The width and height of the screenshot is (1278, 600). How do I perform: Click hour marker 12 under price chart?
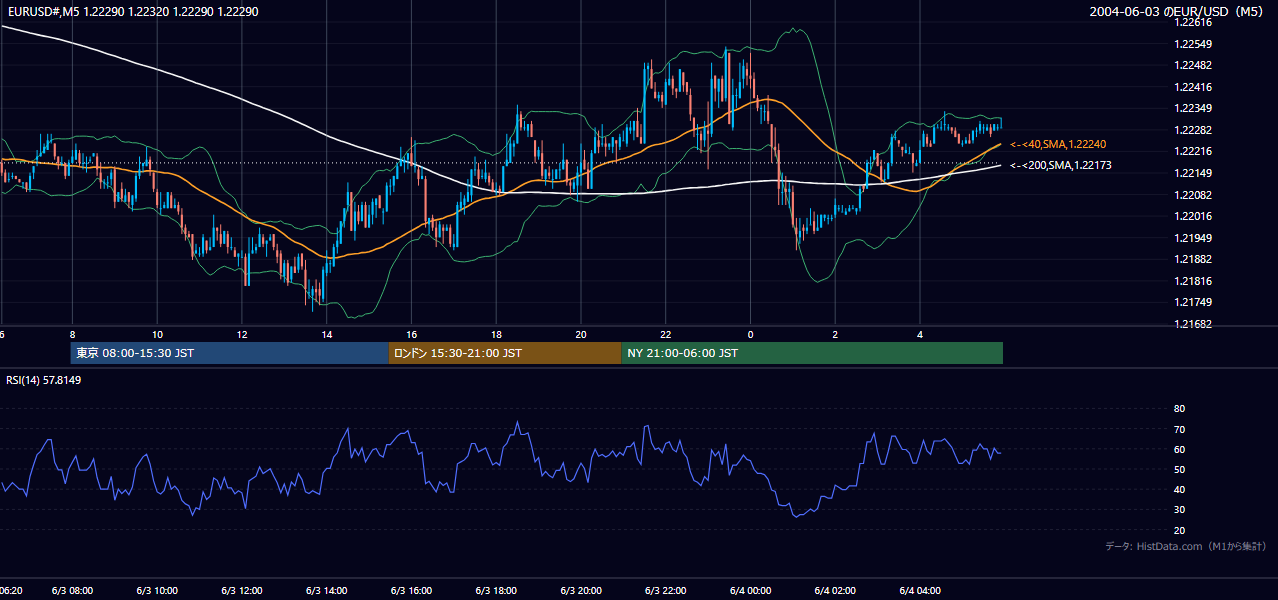pyautogui.click(x=242, y=334)
